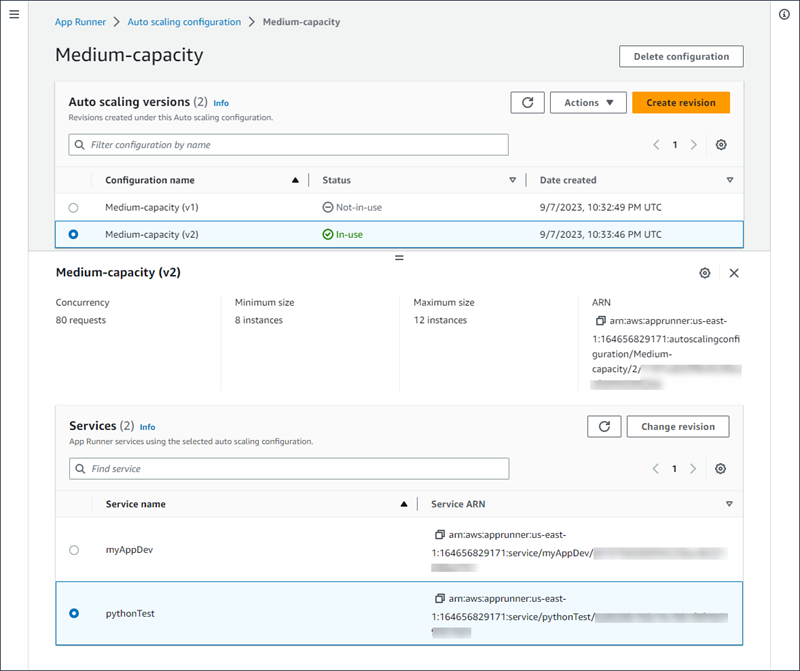Open the Info link beside Services heading
The width and height of the screenshot is (800, 671).
tap(147, 426)
